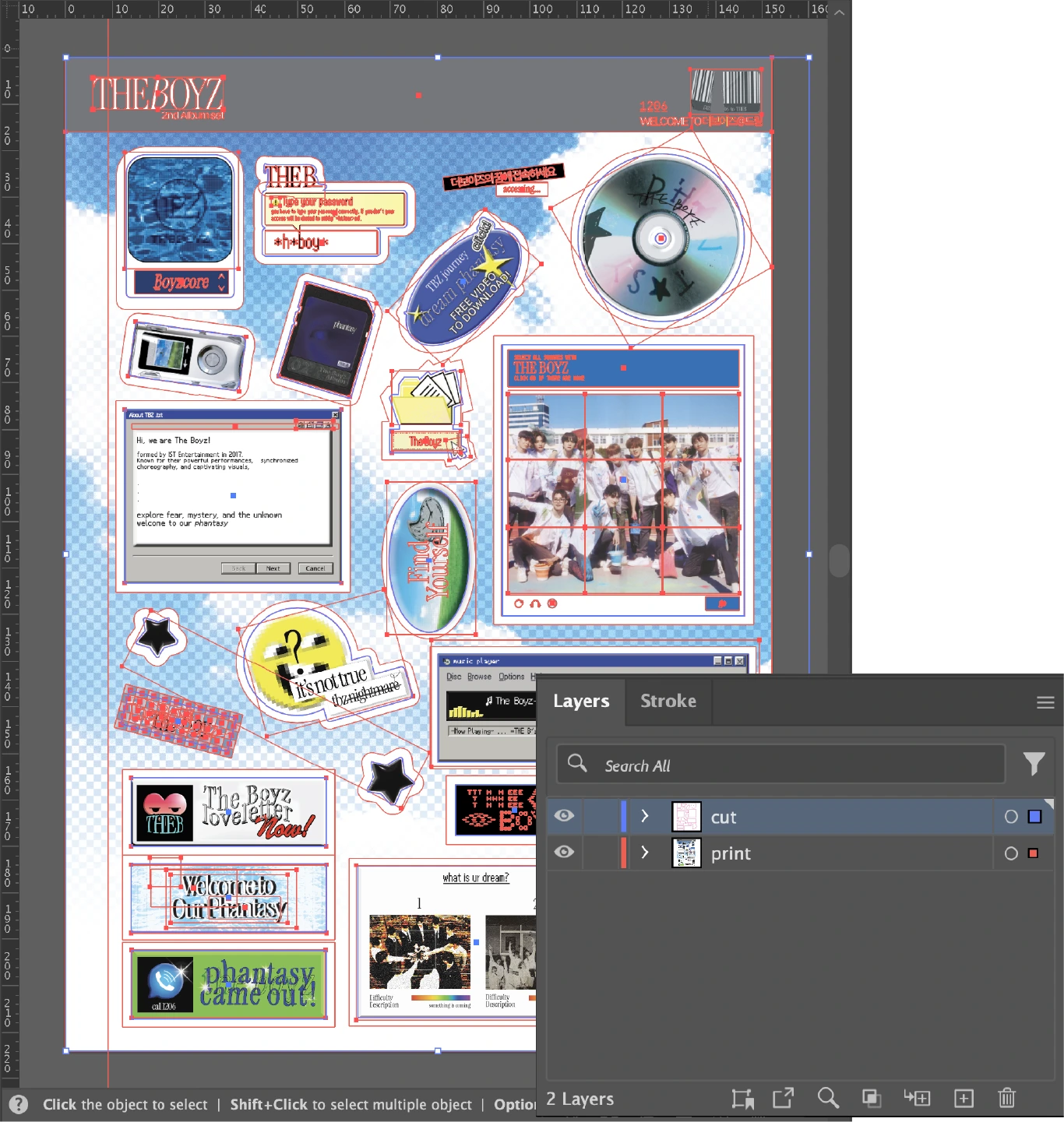Click the Export selection icon in Layers panel
The width and height of the screenshot is (1064, 1122).
click(x=783, y=1099)
